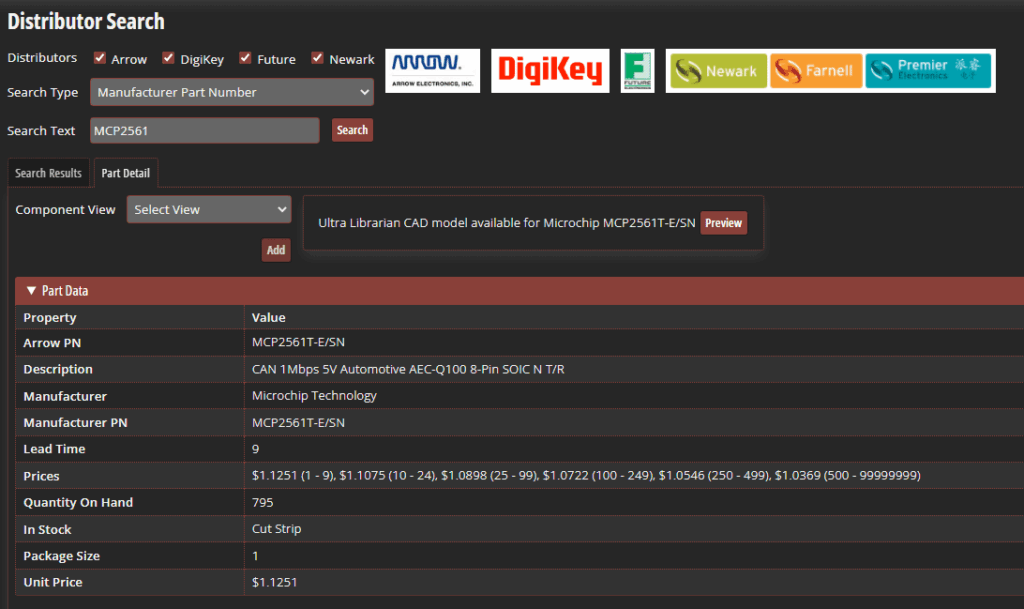
Task: Click the Package Size value 1
Action: (x=255, y=556)
